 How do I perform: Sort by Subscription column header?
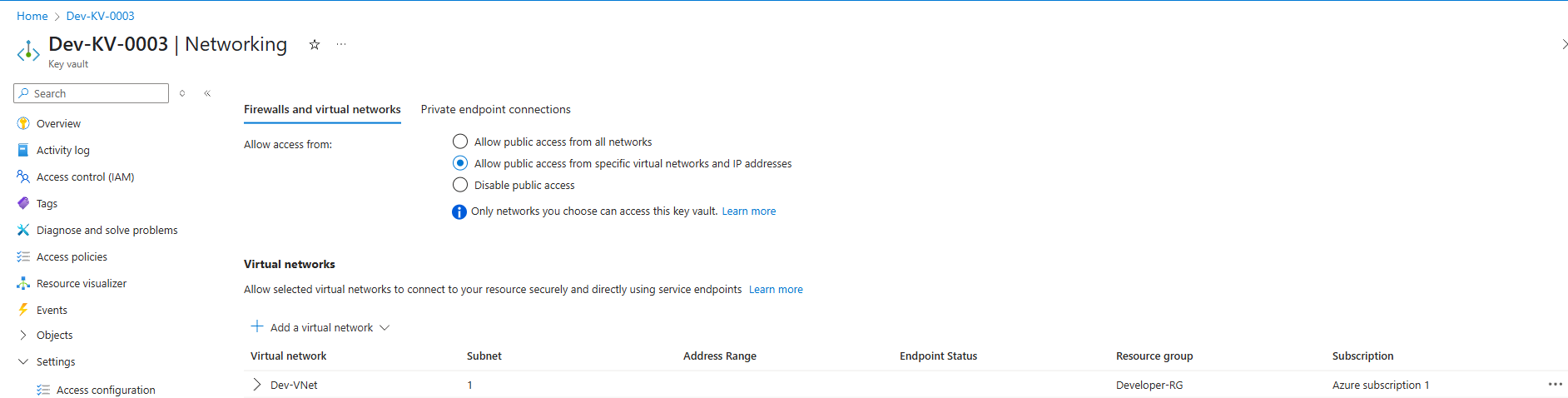point(1362,356)
